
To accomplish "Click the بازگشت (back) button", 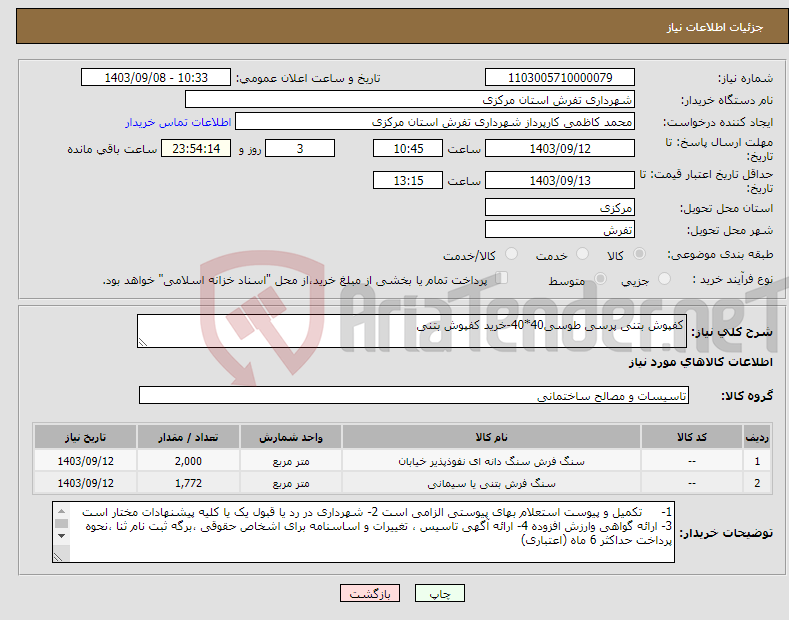I will (x=370, y=593).
